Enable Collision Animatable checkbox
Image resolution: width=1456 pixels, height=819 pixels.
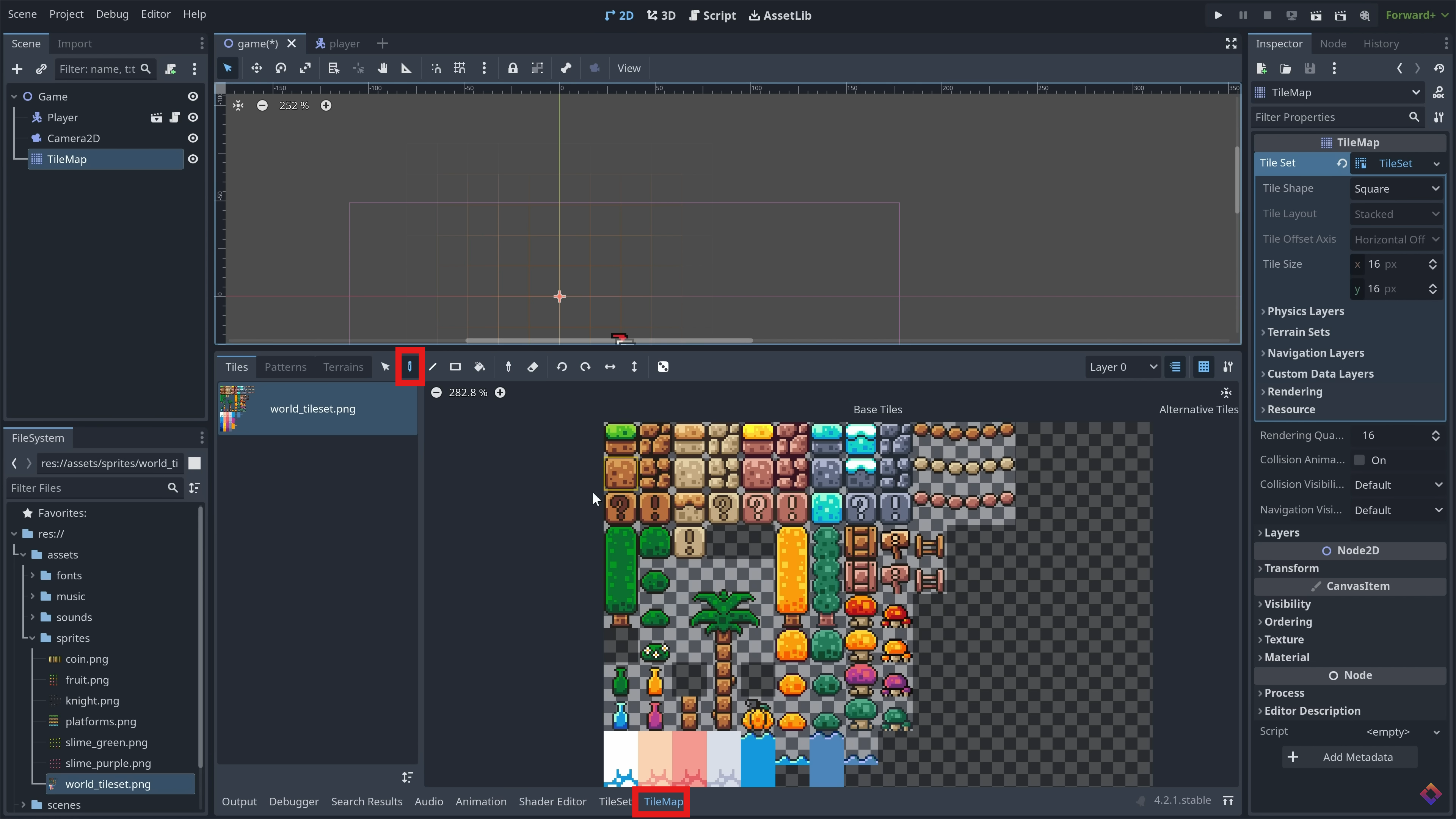tap(1359, 460)
